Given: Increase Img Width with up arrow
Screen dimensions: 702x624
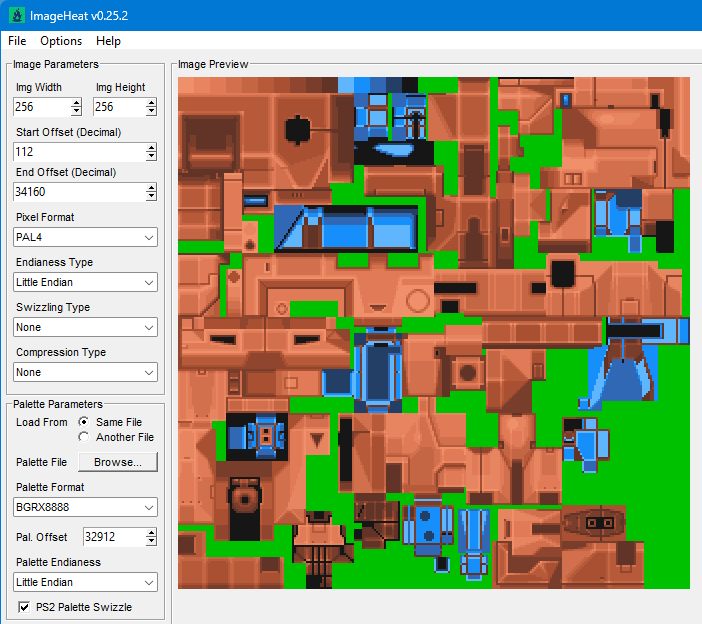Looking at the screenshot, I should (x=77, y=103).
